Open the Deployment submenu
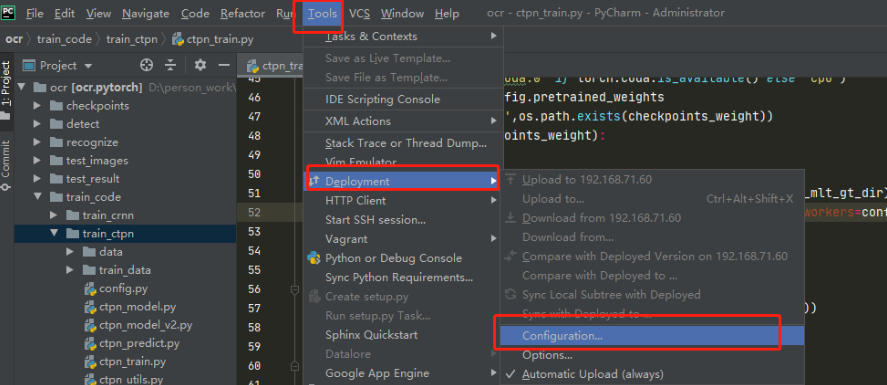 click(x=403, y=181)
